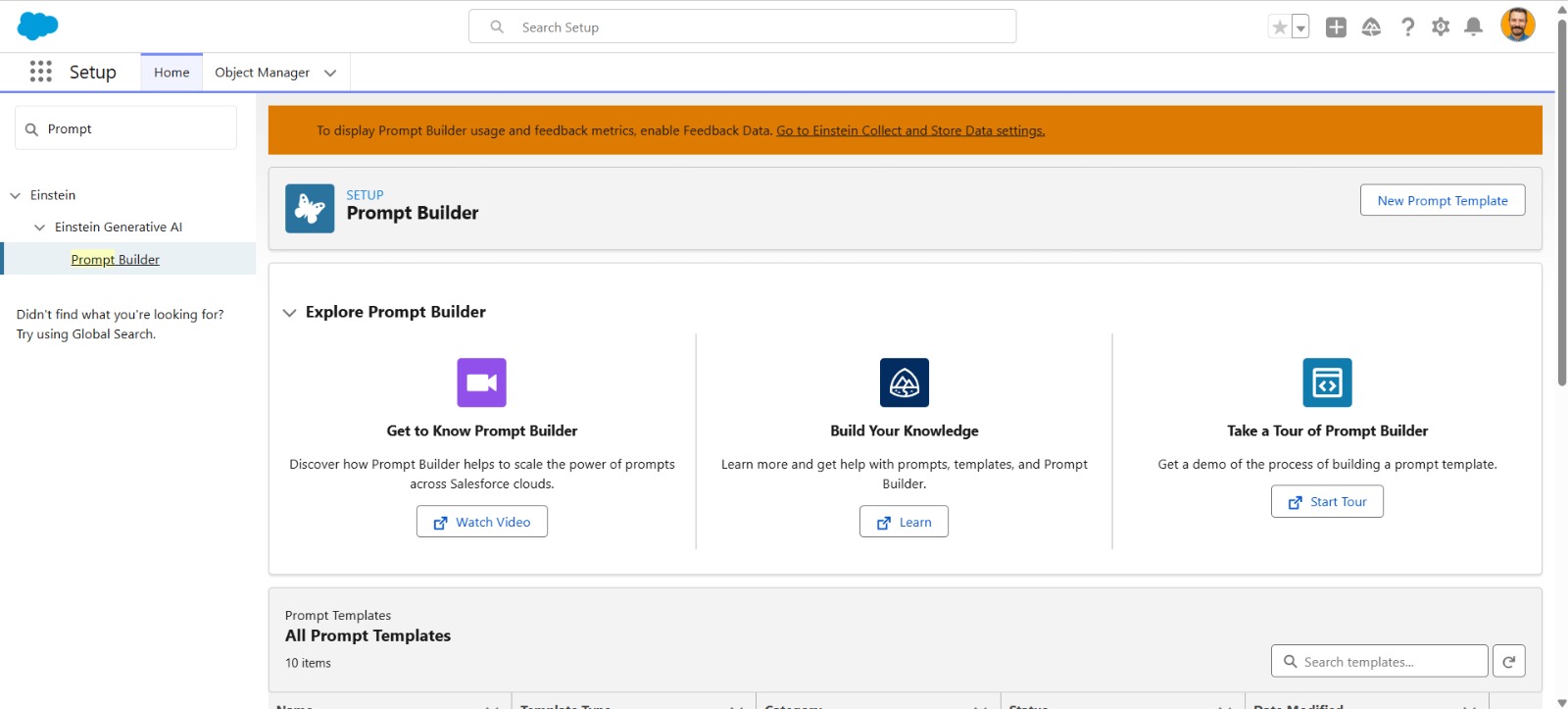1568x709 pixels.
Task: Click the 10 items count text
Action: click(x=308, y=664)
